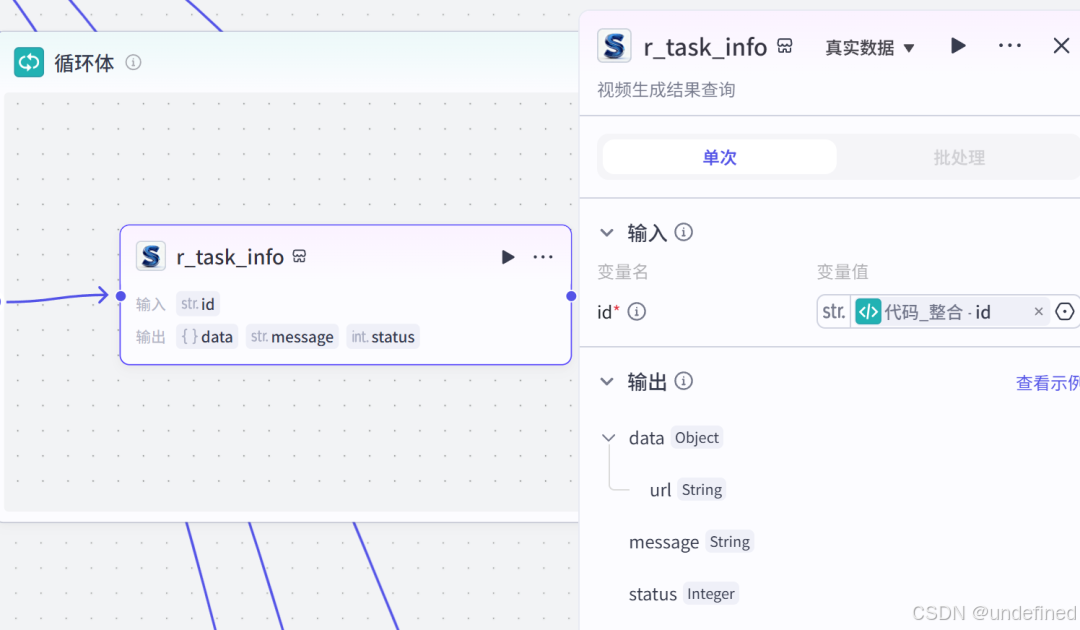This screenshot has height=630, width=1080.
Task: Click the code node icon in id value
Action: pos(868,312)
